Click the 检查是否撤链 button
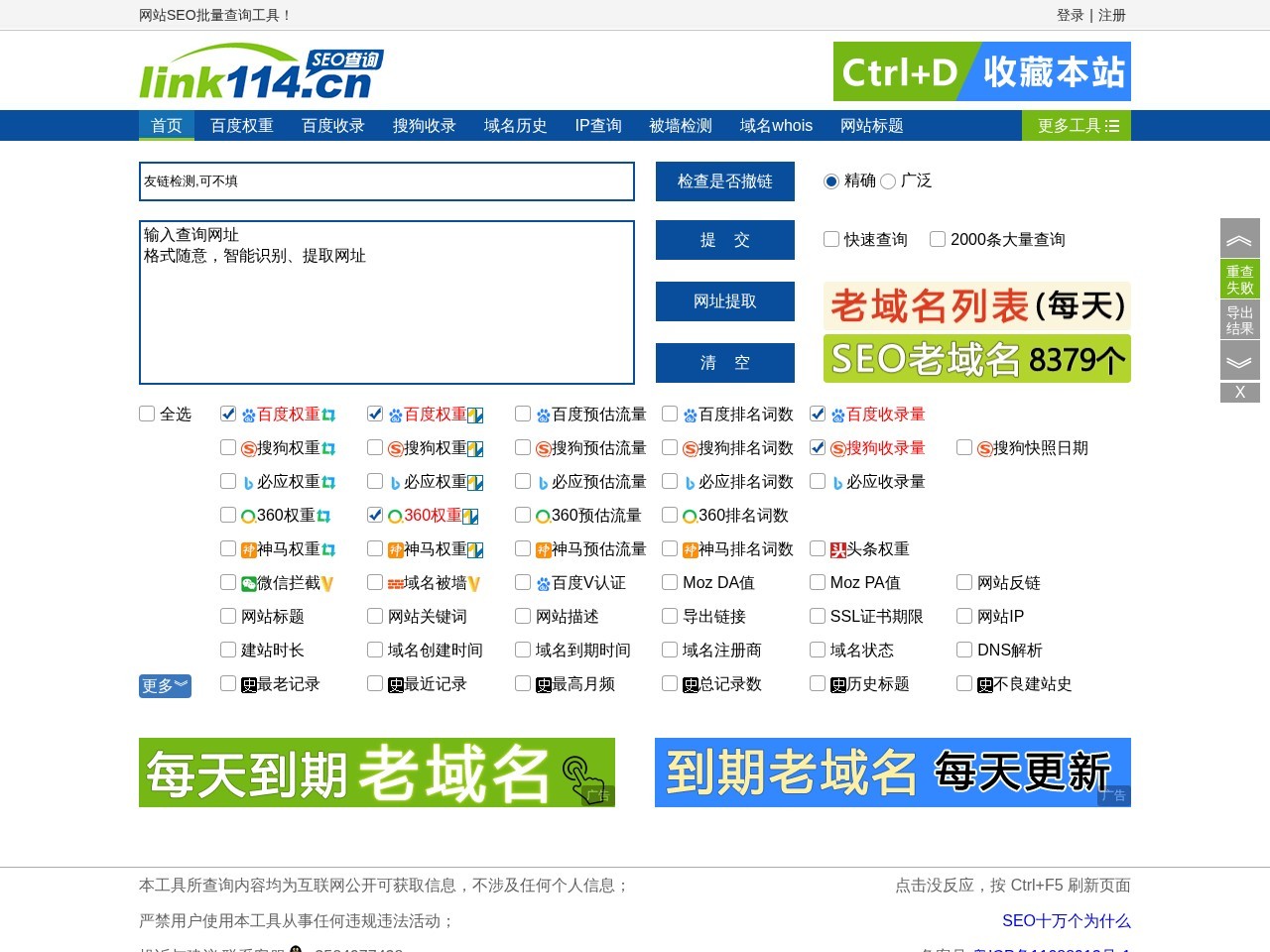 725,181
